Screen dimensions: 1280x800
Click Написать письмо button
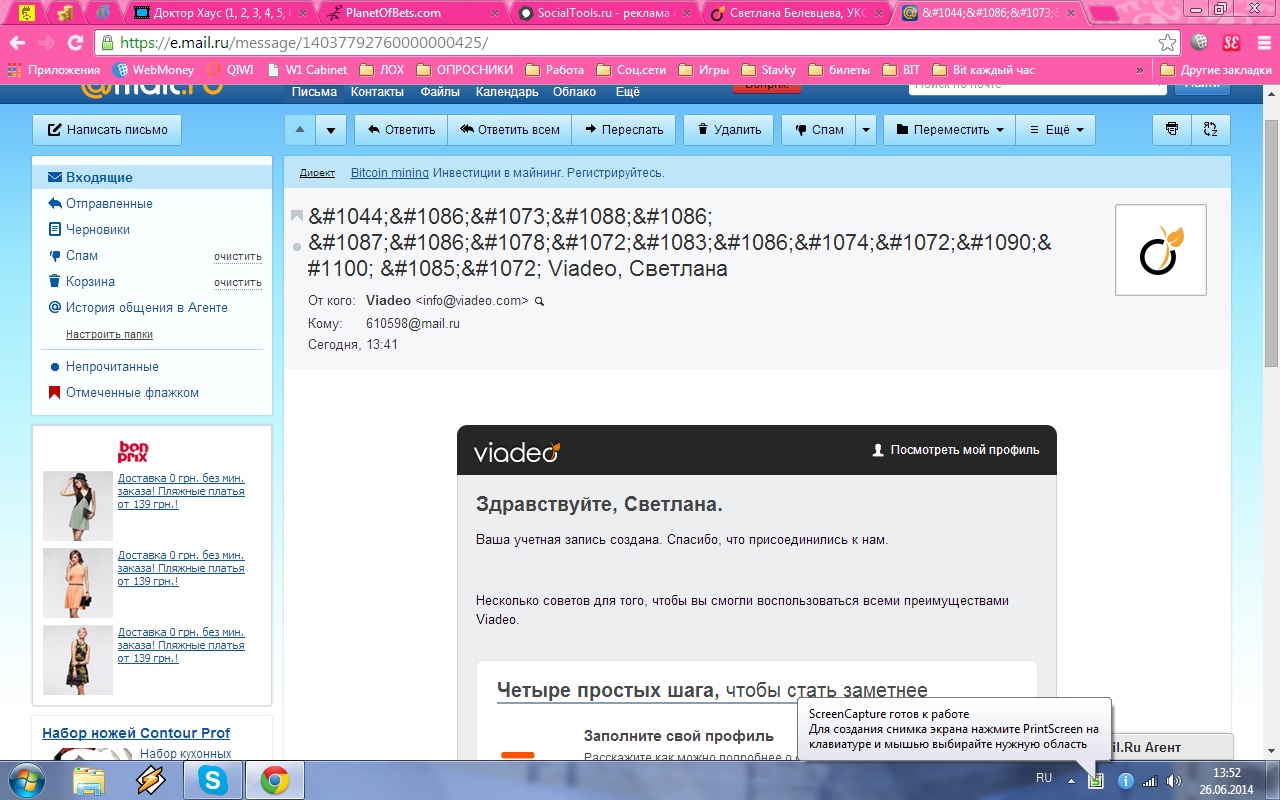(x=107, y=130)
